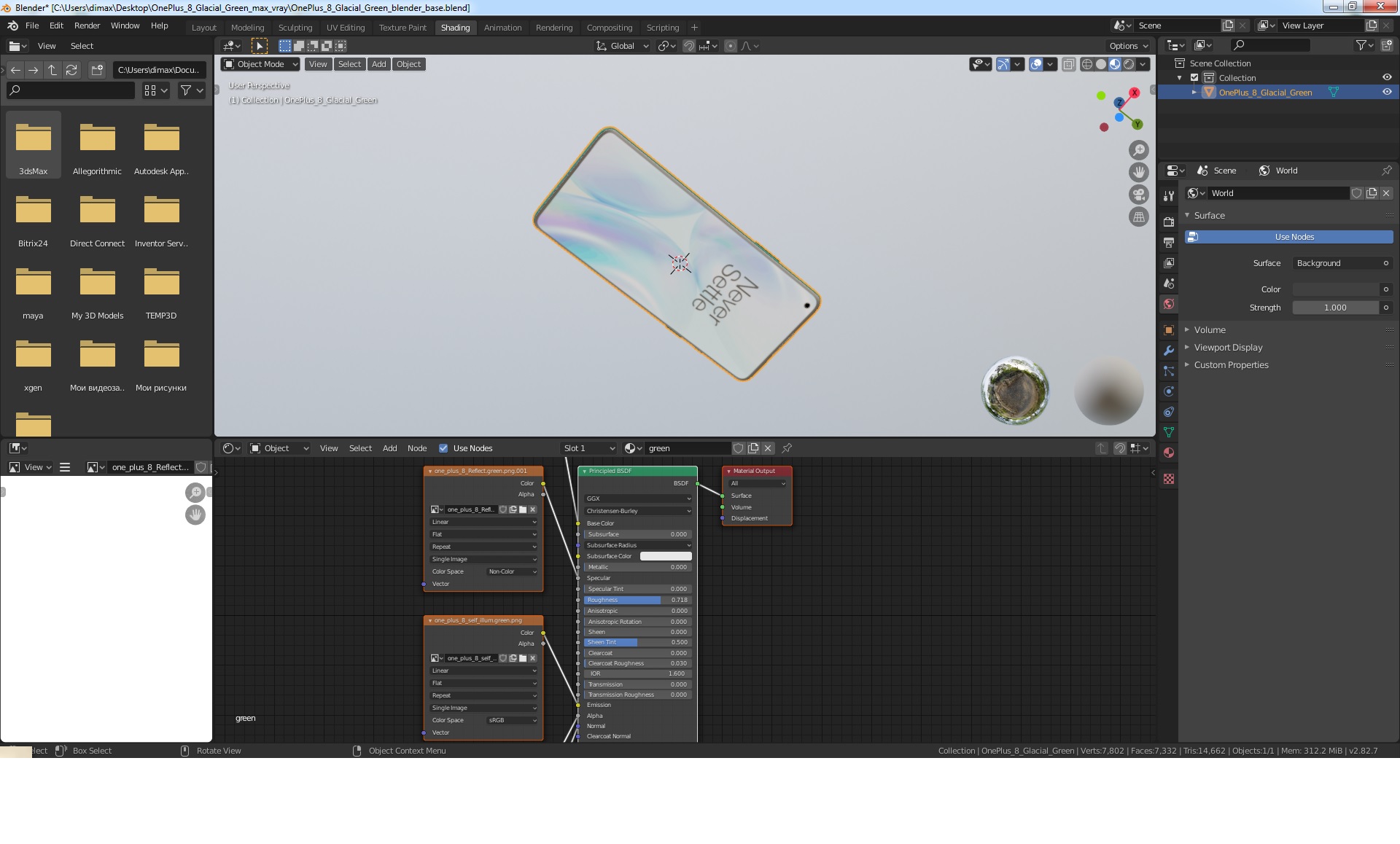
Task: Expand OnePlus_8_Glacial_Green tree item in outliner
Action: pyautogui.click(x=1194, y=93)
